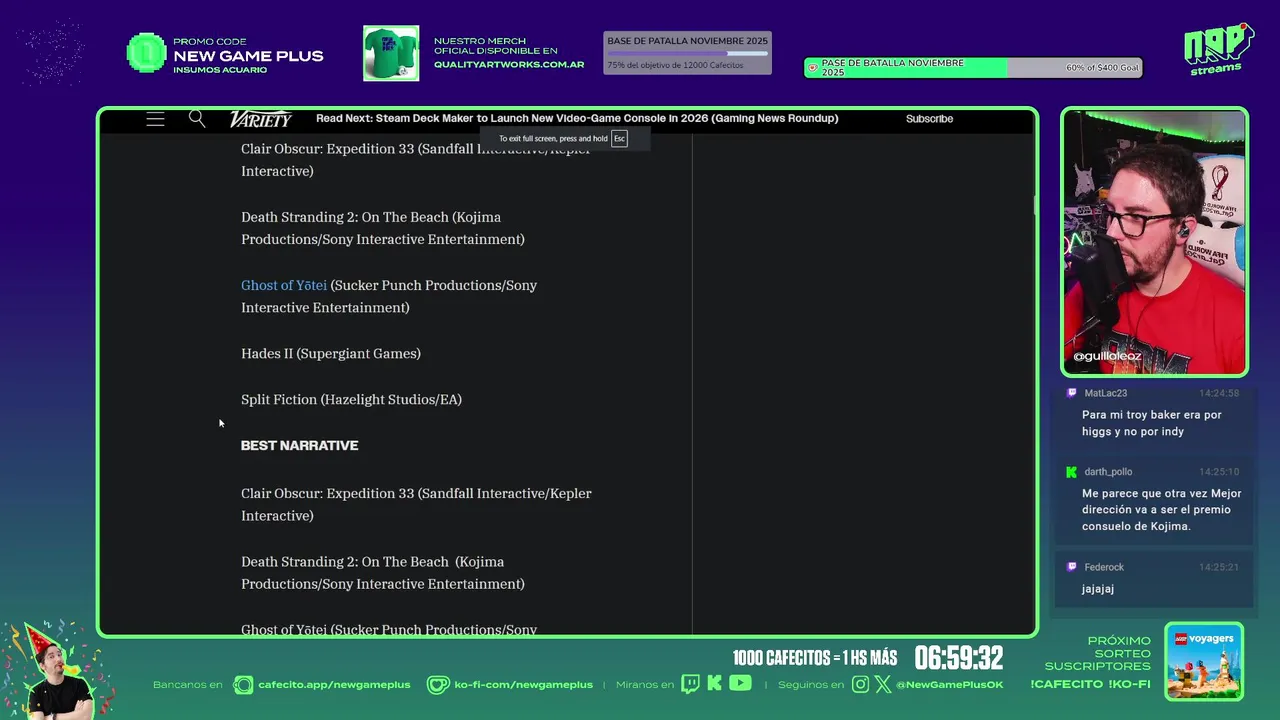1280x720 pixels.
Task: Click the Kick icon in bottom bar
Action: [x=714, y=684]
